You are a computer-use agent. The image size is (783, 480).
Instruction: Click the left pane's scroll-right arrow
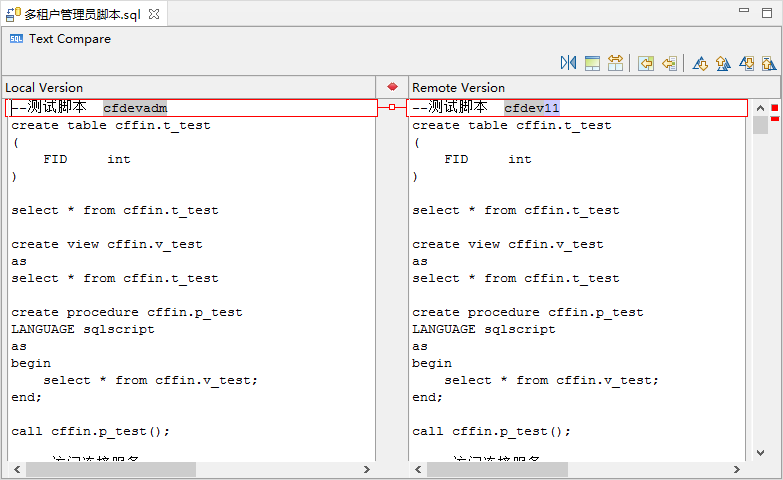pyautogui.click(x=367, y=470)
